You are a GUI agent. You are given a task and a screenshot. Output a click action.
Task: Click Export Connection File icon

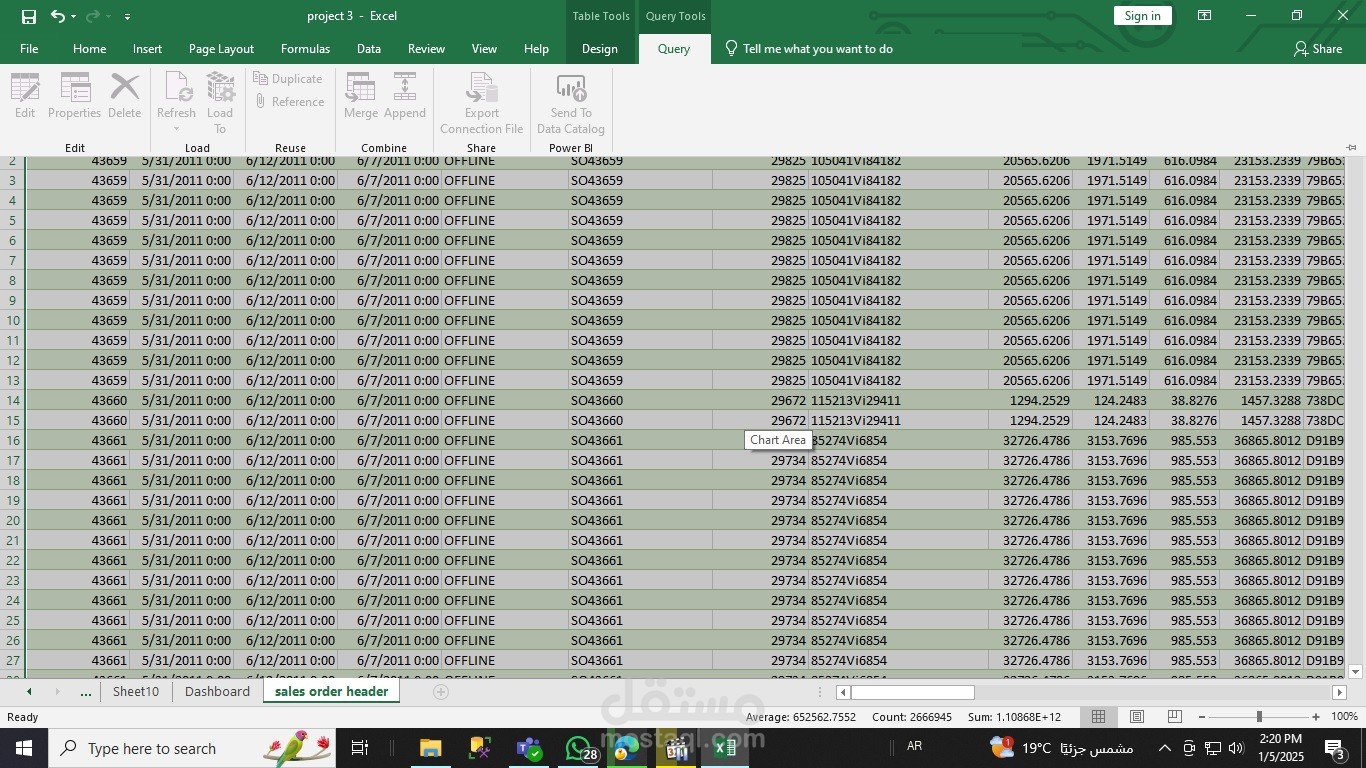point(481,95)
